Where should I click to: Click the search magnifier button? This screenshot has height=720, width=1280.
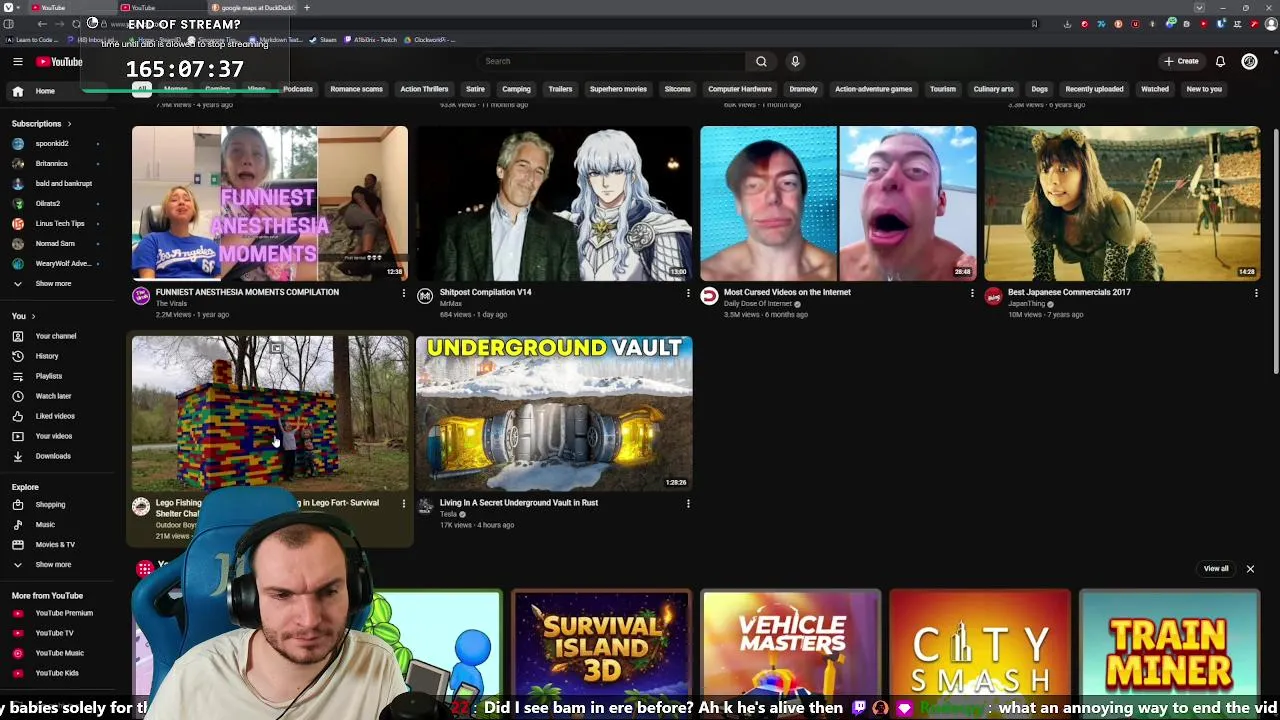(x=761, y=61)
